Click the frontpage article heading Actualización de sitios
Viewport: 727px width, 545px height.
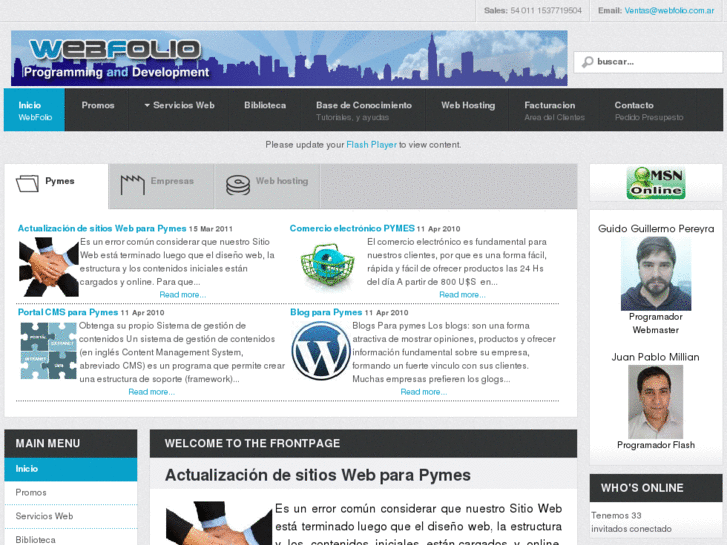(318, 475)
